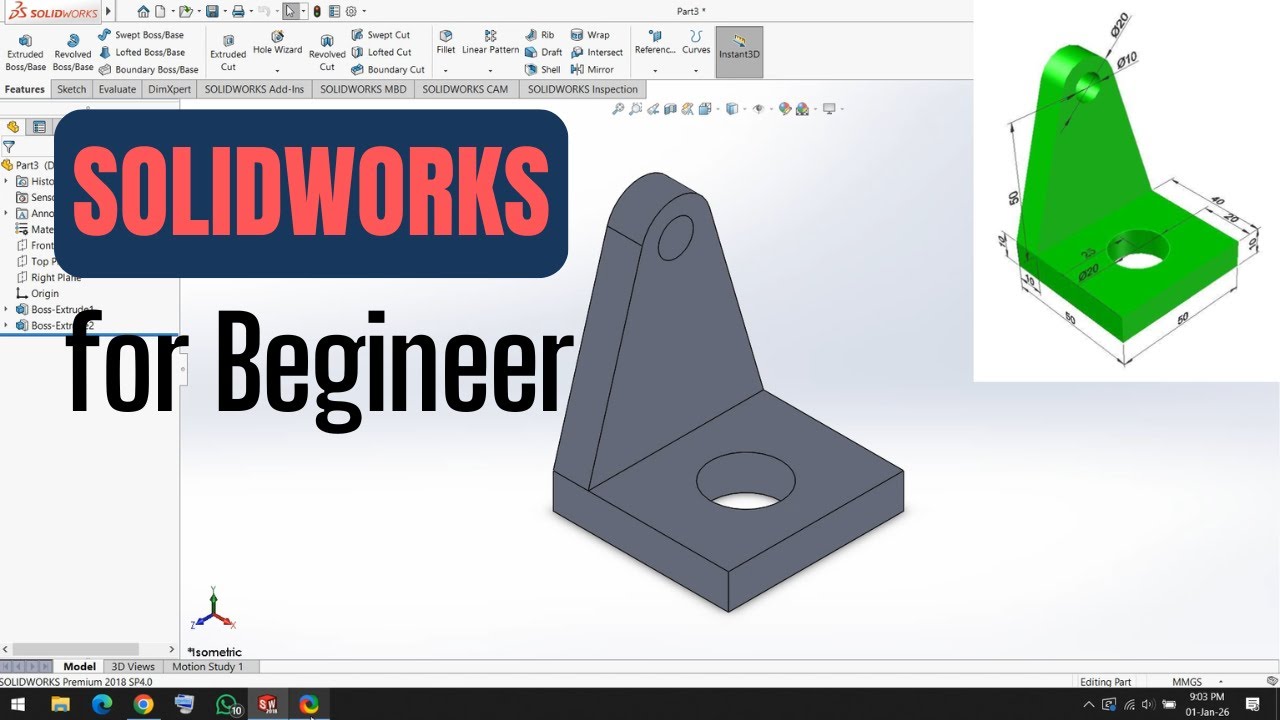Switch to the Sketch tab
This screenshot has height=720, width=1280.
72,89
